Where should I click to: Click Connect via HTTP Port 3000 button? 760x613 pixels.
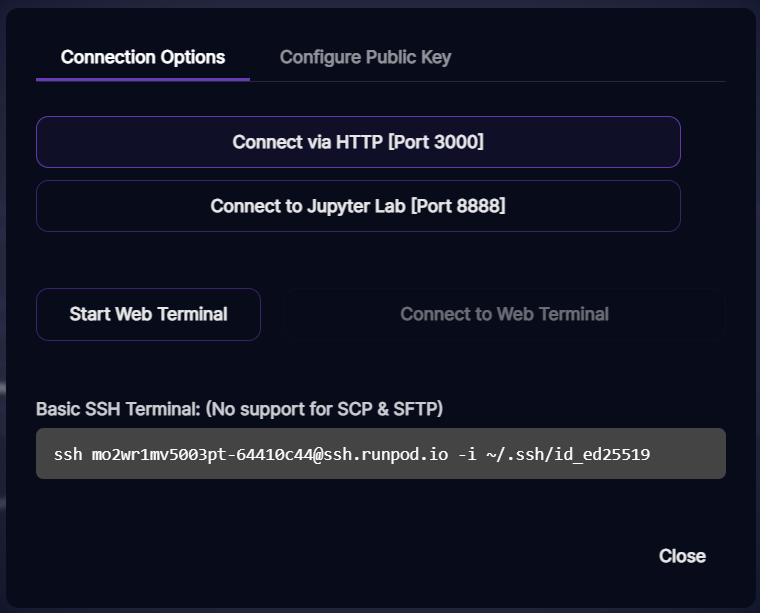click(x=358, y=142)
